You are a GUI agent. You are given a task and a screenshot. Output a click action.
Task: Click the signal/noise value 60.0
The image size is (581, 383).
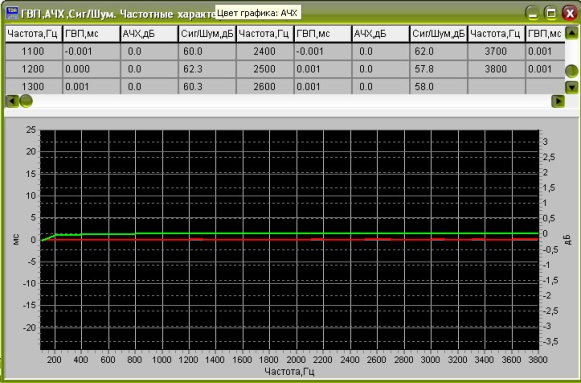[x=207, y=51]
